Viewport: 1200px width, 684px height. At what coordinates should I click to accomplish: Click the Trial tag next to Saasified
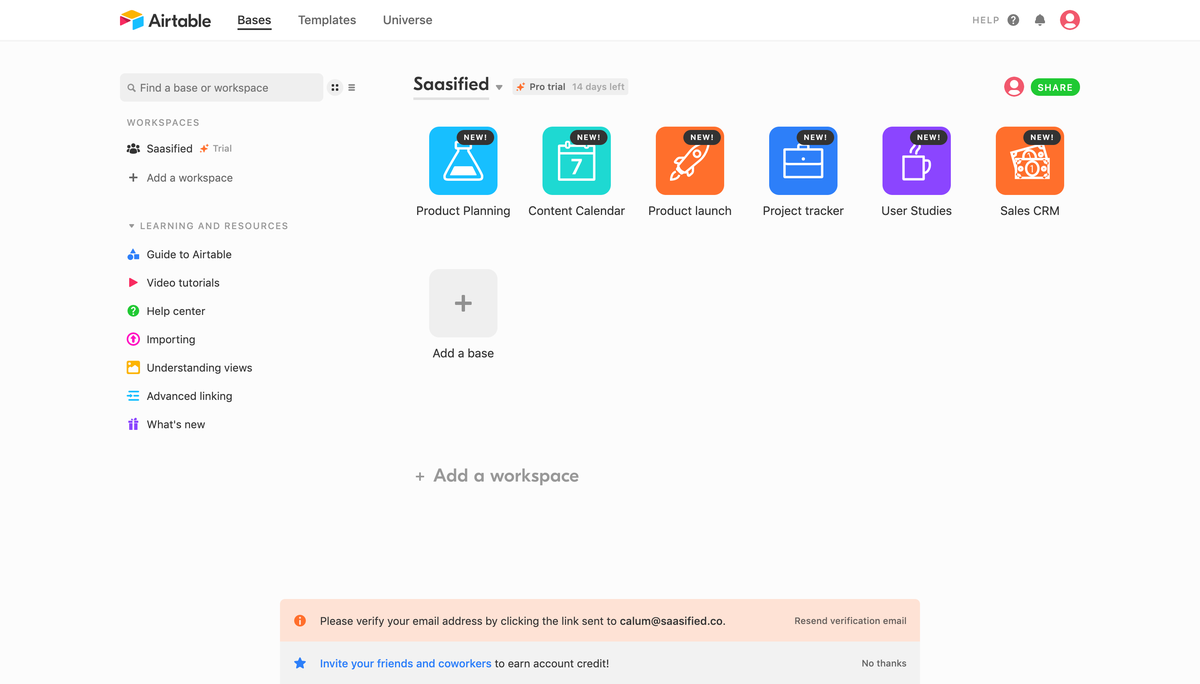216,148
